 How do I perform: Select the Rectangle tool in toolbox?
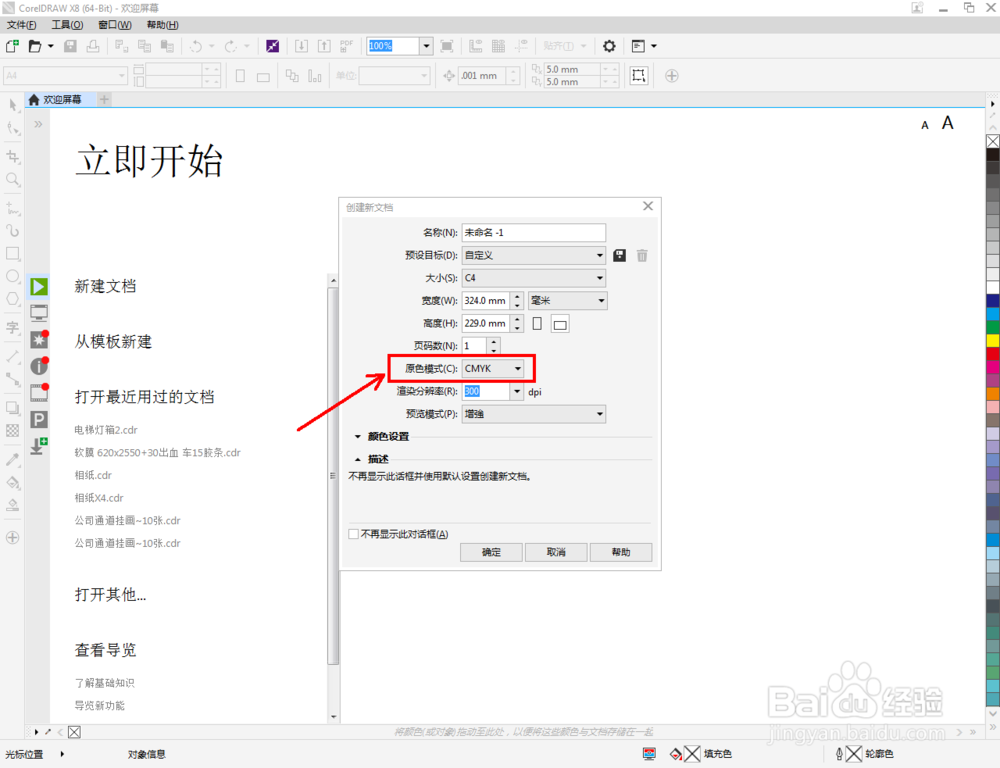point(13,253)
